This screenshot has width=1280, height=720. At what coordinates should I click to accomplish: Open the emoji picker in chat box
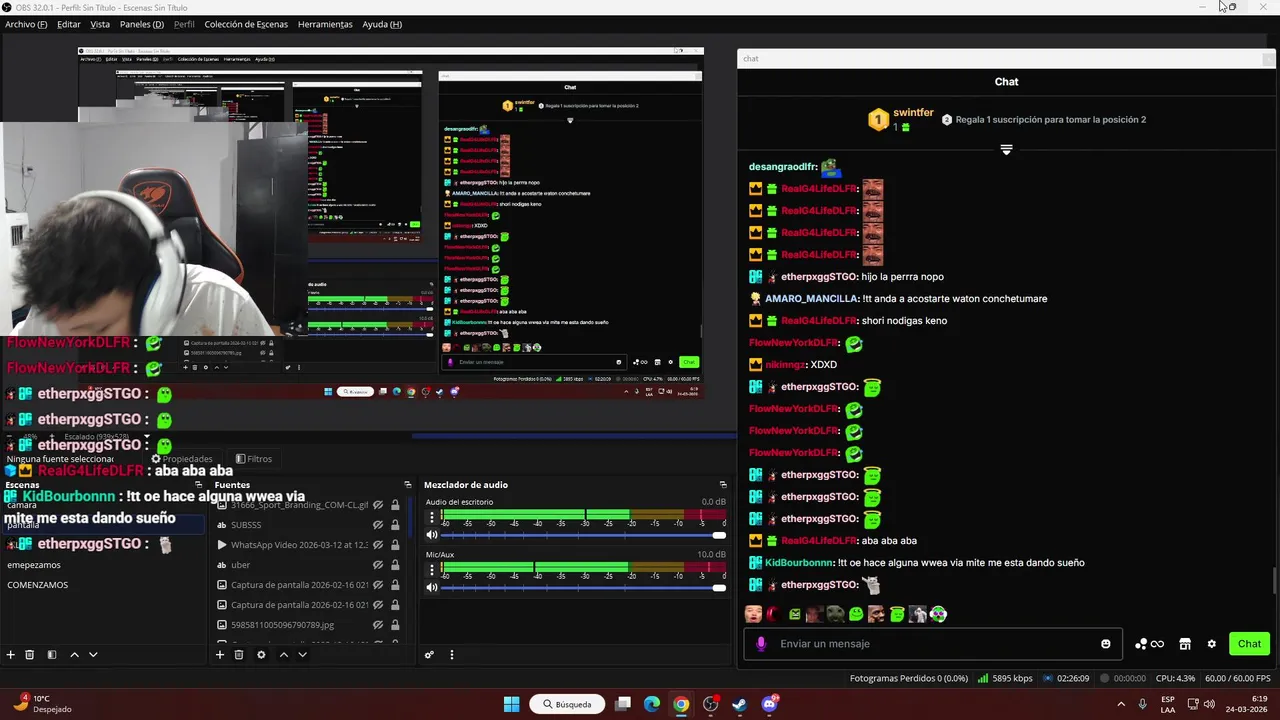pos(1105,644)
